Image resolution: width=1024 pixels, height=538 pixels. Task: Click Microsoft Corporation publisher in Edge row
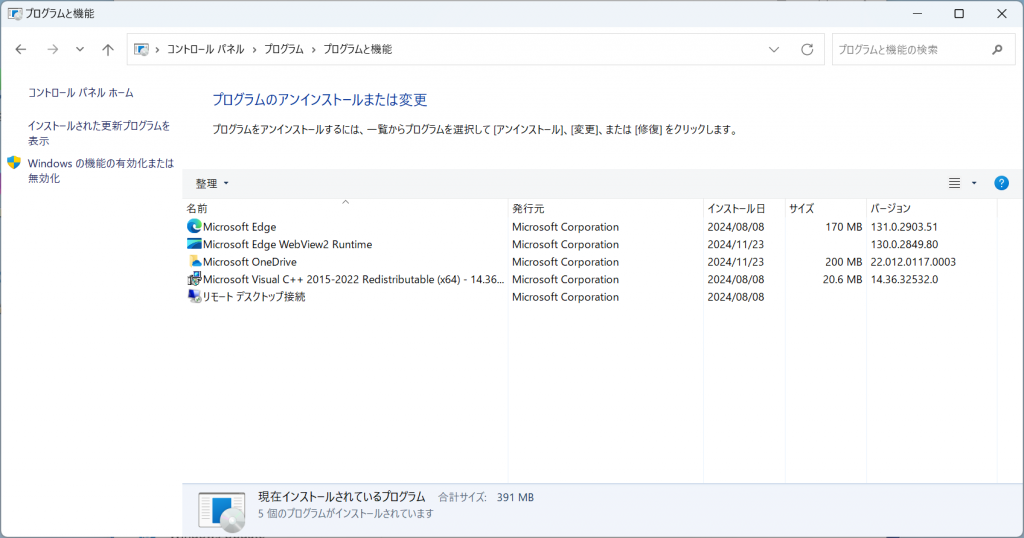pyautogui.click(x=566, y=227)
